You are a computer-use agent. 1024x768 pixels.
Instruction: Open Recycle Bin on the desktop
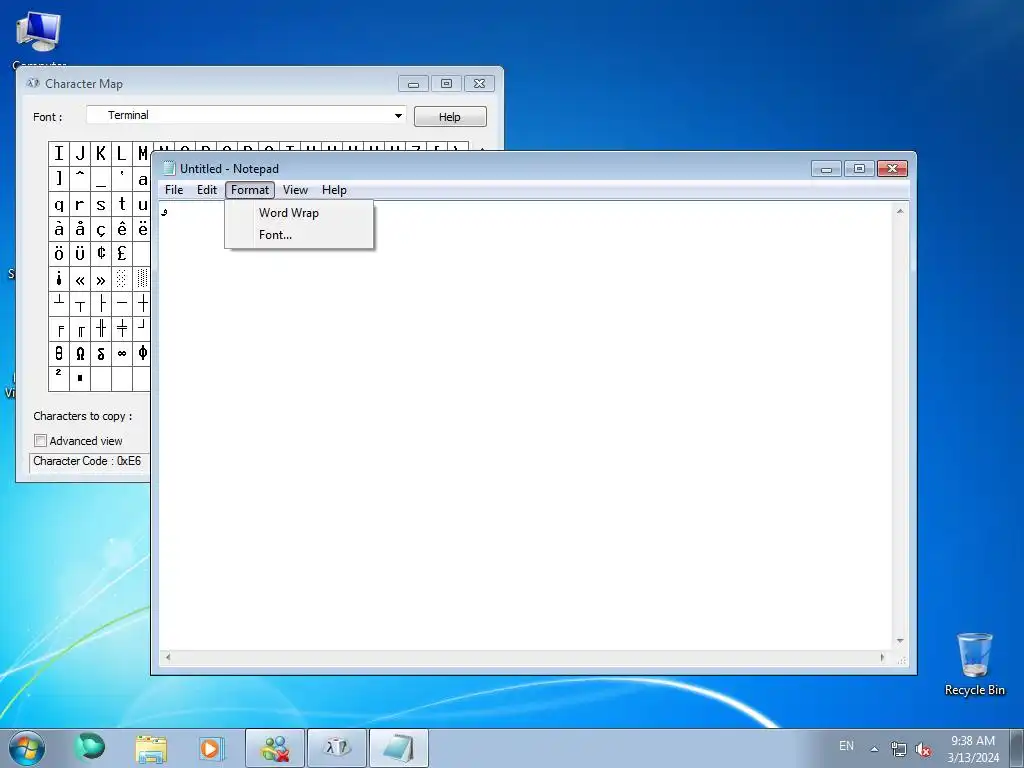(x=974, y=664)
